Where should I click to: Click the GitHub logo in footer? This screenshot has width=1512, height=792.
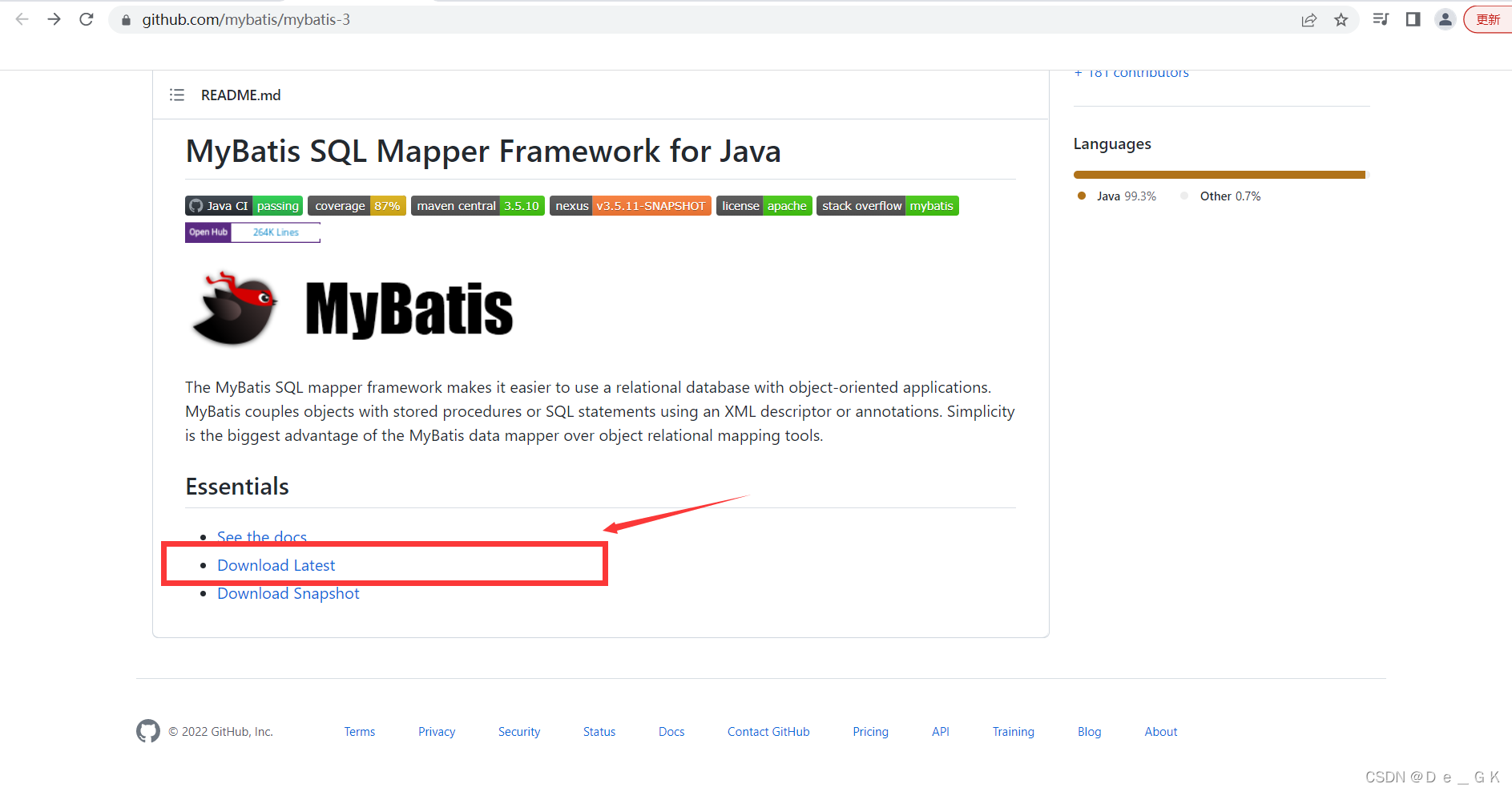[x=148, y=731]
